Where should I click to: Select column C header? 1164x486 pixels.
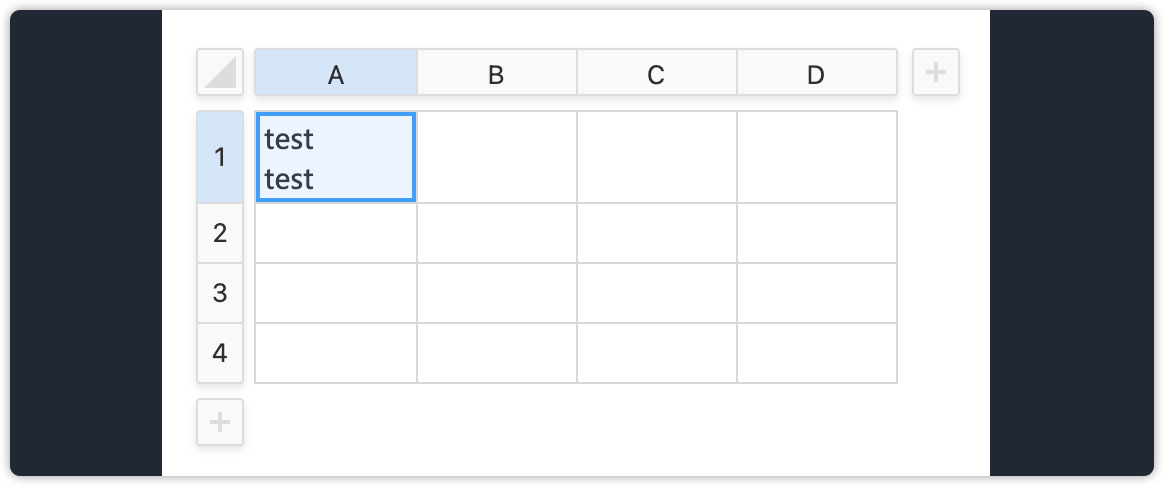656,72
